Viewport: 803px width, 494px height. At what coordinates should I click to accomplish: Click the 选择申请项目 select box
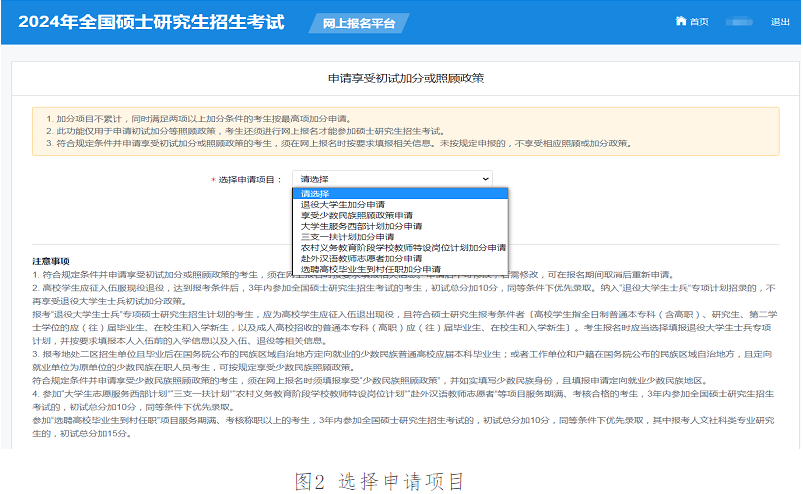[392, 179]
